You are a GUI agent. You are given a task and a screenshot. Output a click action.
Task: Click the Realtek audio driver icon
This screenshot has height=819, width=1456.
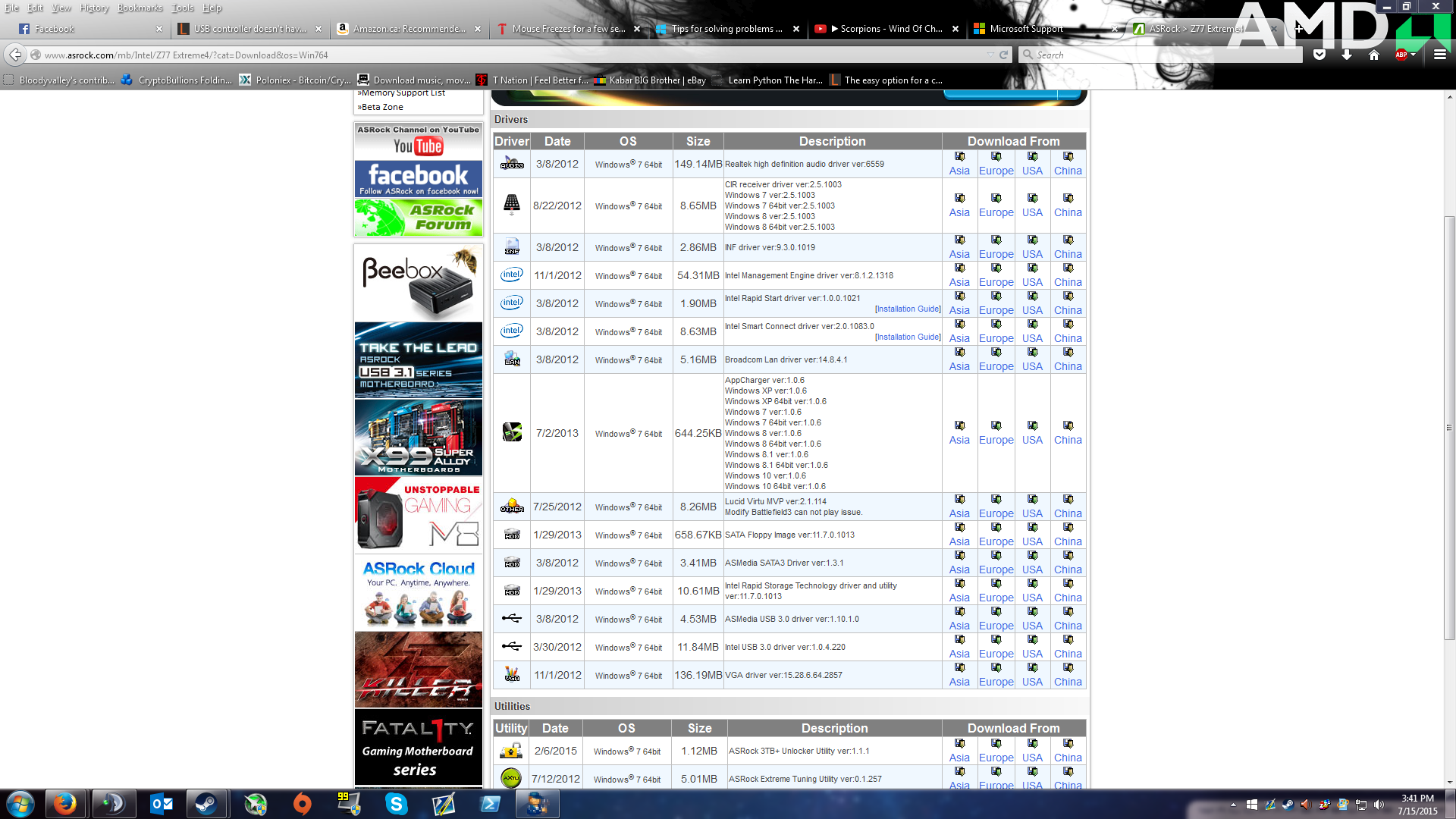(512, 164)
